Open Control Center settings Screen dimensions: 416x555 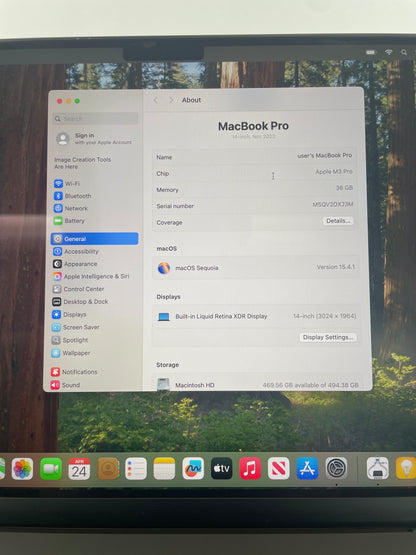click(78, 289)
